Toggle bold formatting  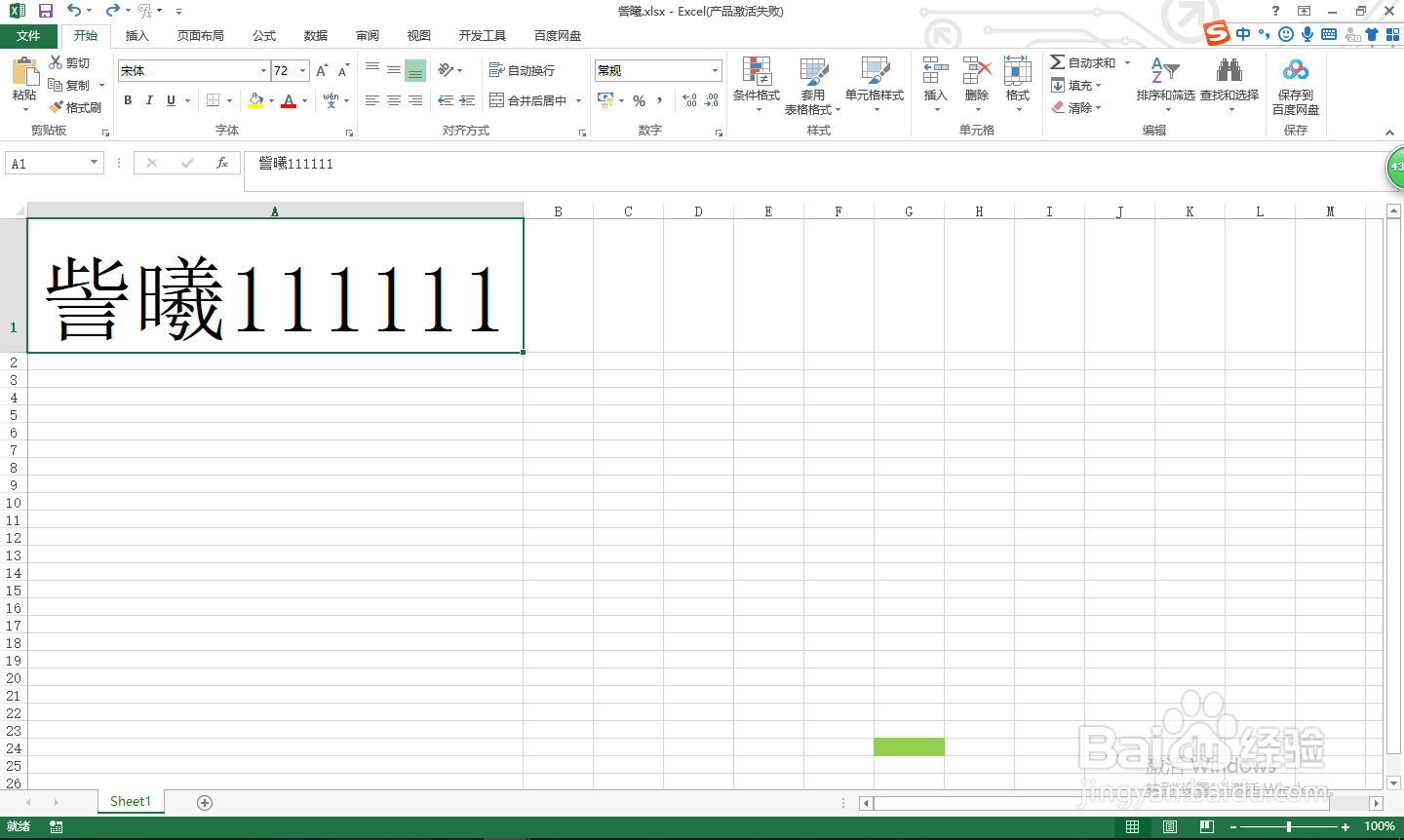[128, 100]
